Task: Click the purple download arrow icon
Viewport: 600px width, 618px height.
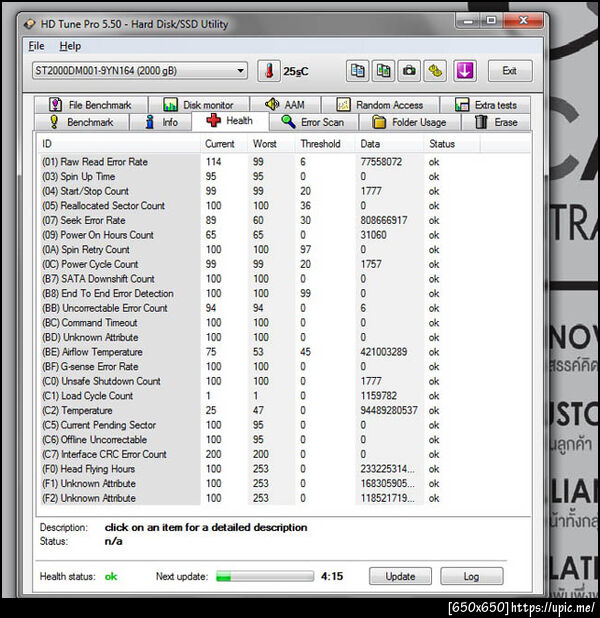Action: pos(465,71)
